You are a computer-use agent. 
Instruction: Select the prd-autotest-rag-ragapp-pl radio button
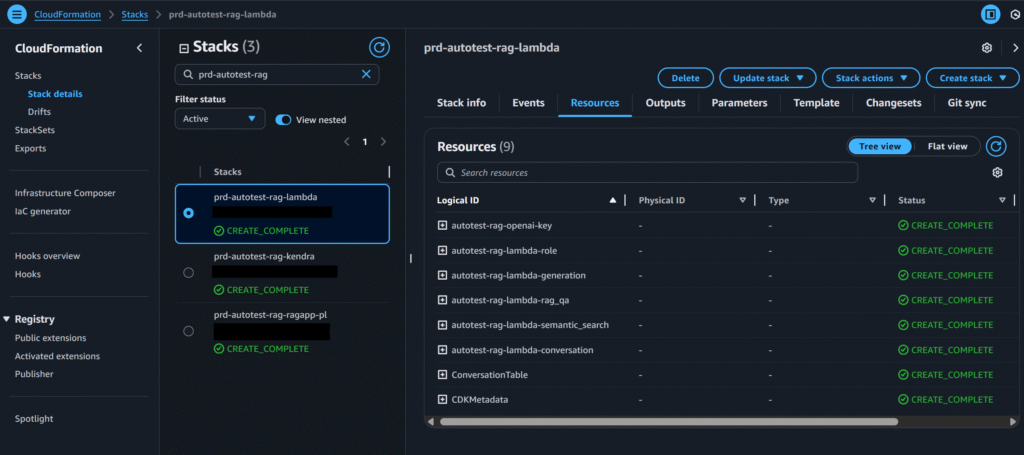click(x=189, y=331)
